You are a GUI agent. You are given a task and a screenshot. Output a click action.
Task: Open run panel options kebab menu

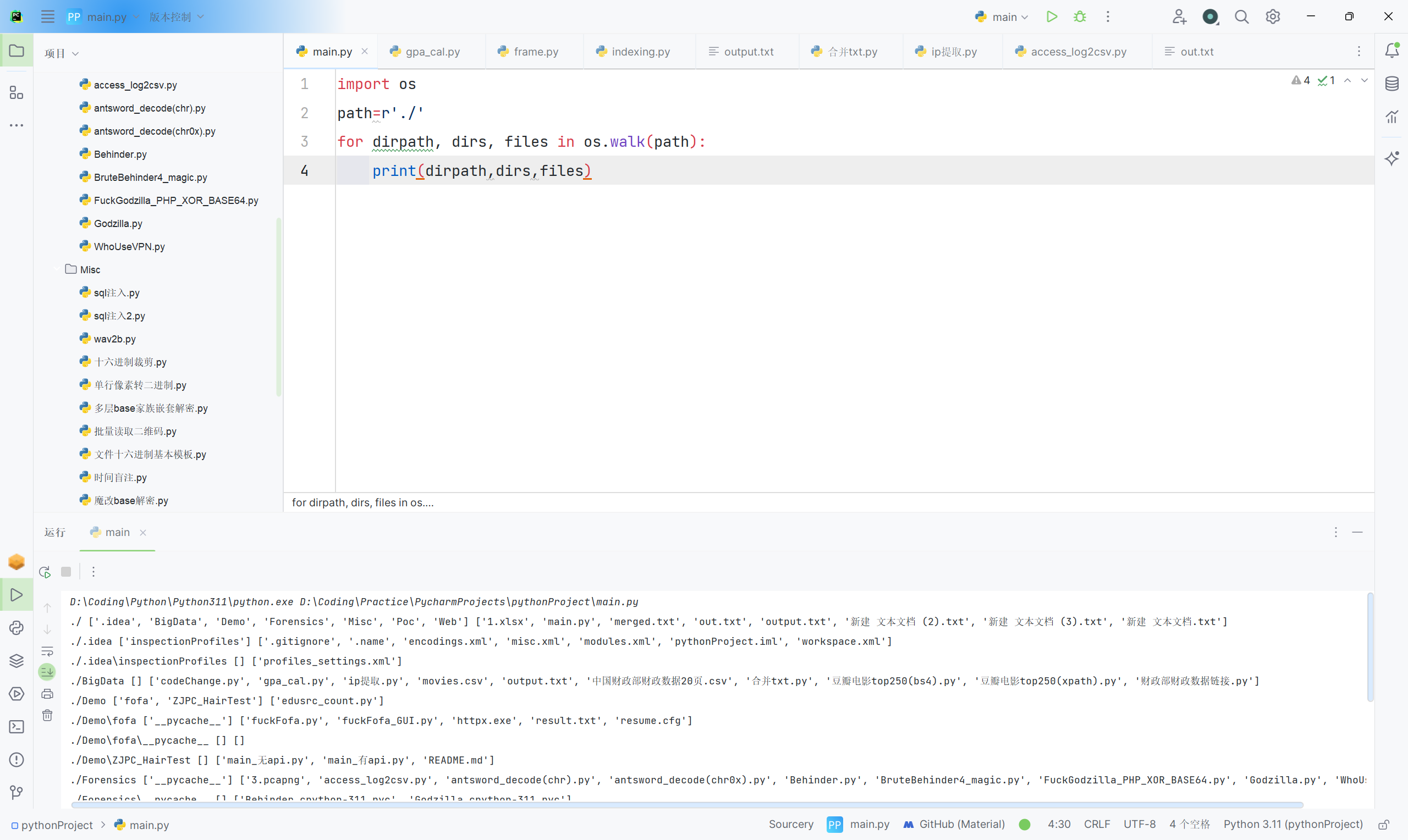click(x=1335, y=532)
